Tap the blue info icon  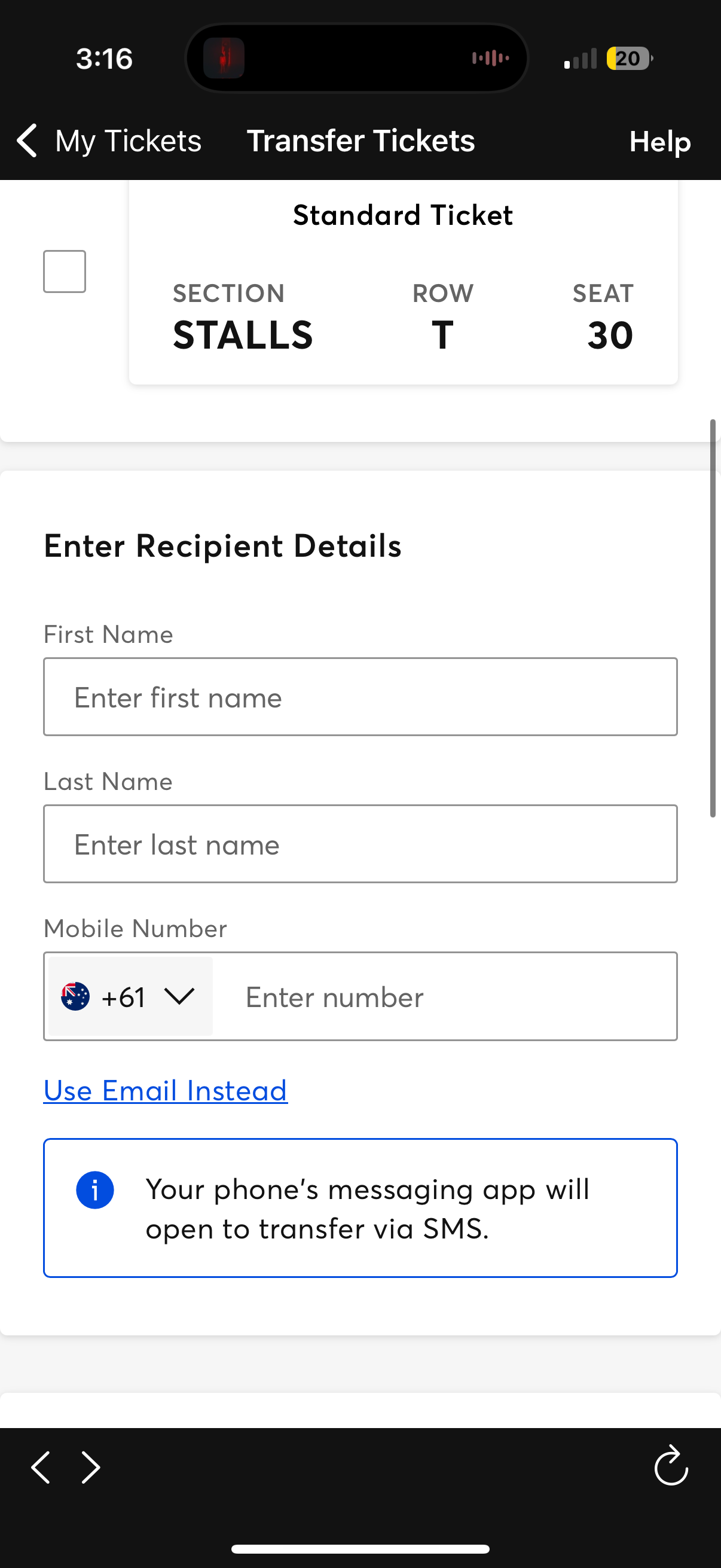click(x=95, y=1190)
